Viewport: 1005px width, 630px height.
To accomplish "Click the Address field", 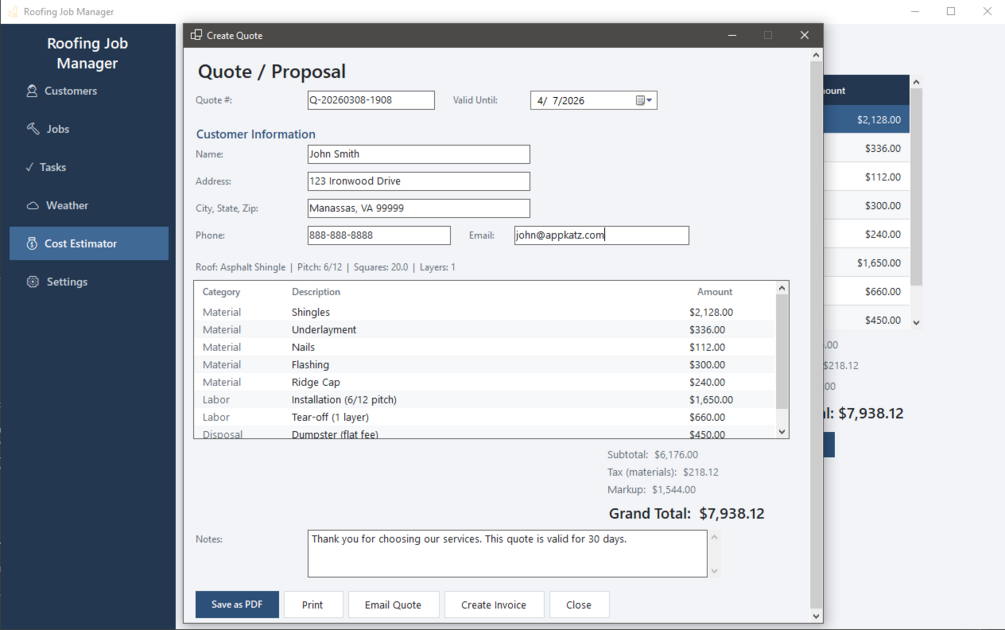I will (x=419, y=181).
